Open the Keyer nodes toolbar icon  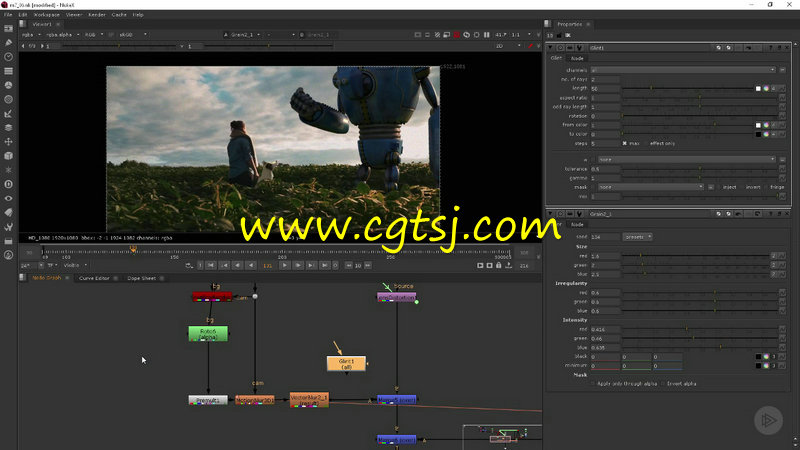click(x=8, y=113)
